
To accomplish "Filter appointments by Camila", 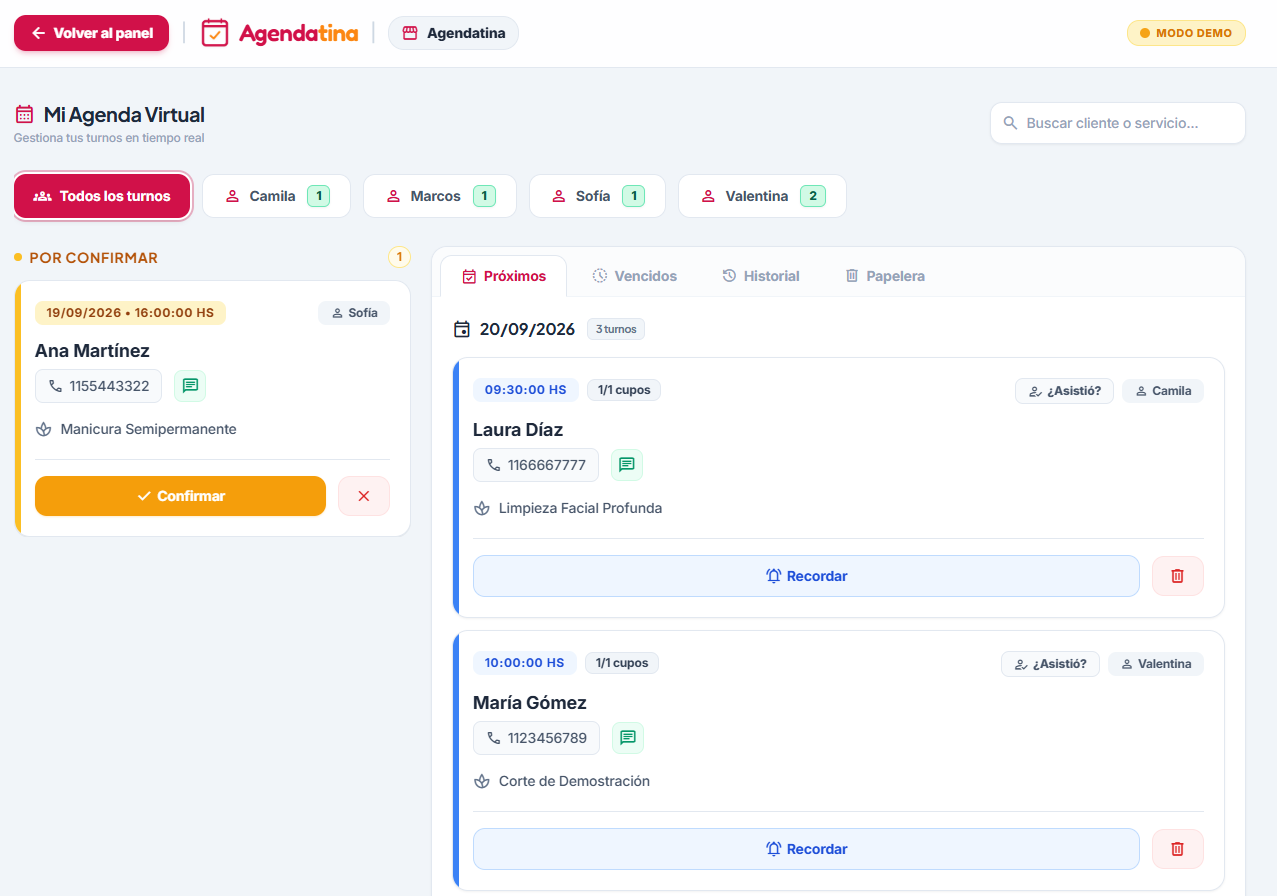I will [x=276, y=196].
